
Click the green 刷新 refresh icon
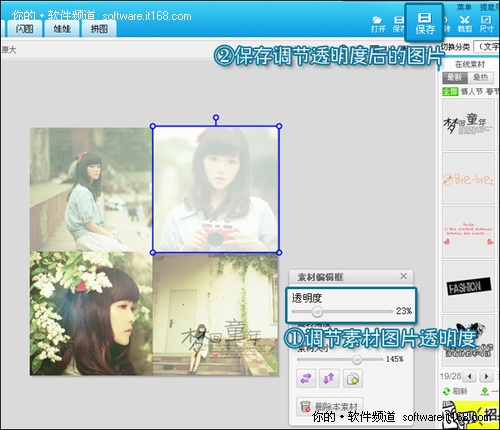pyautogui.click(x=447, y=391)
